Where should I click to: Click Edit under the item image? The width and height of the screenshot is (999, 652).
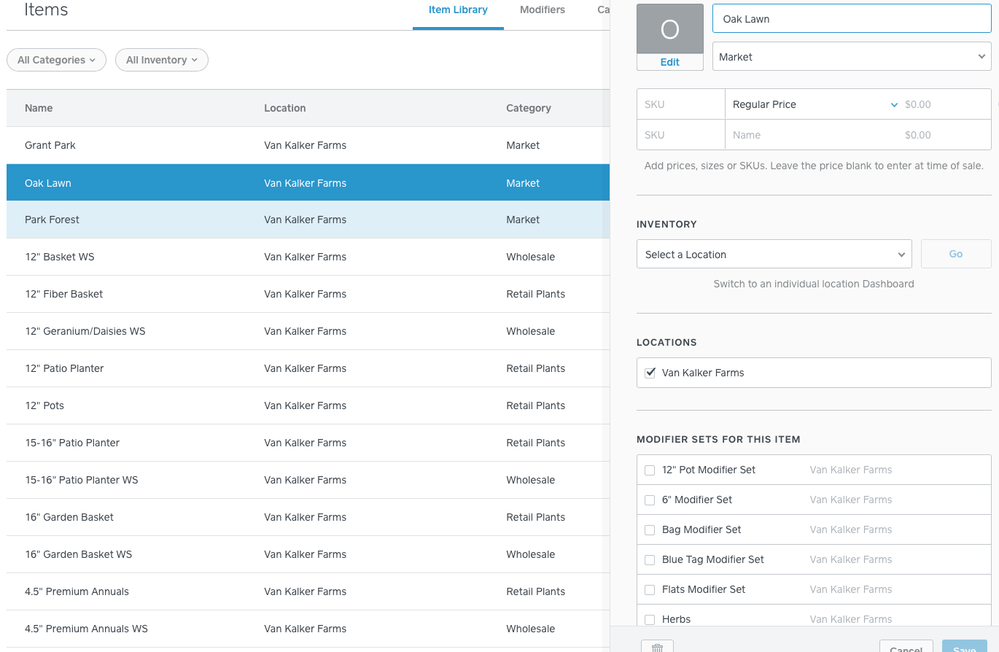coord(670,62)
